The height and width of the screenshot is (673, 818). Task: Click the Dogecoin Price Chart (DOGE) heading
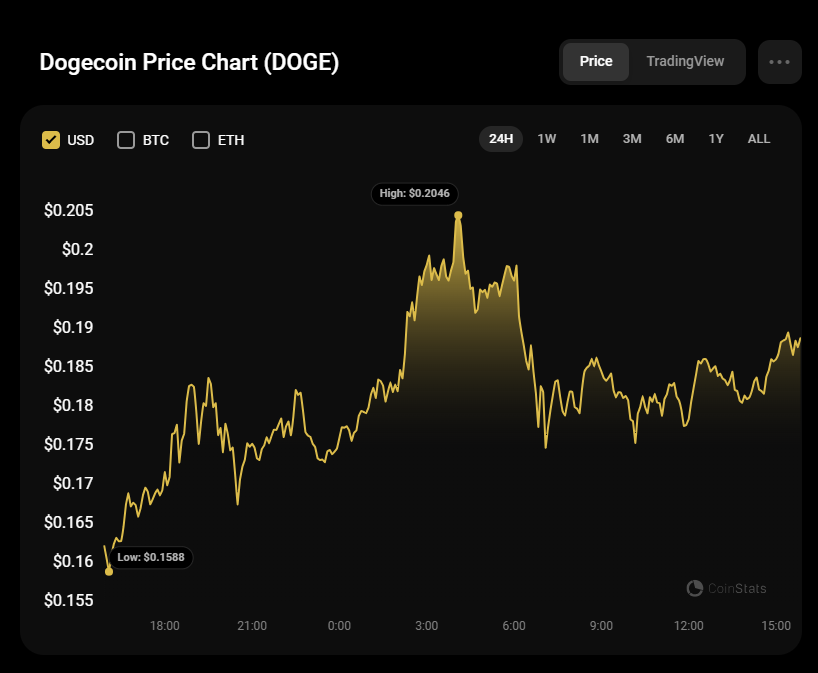[x=189, y=62]
